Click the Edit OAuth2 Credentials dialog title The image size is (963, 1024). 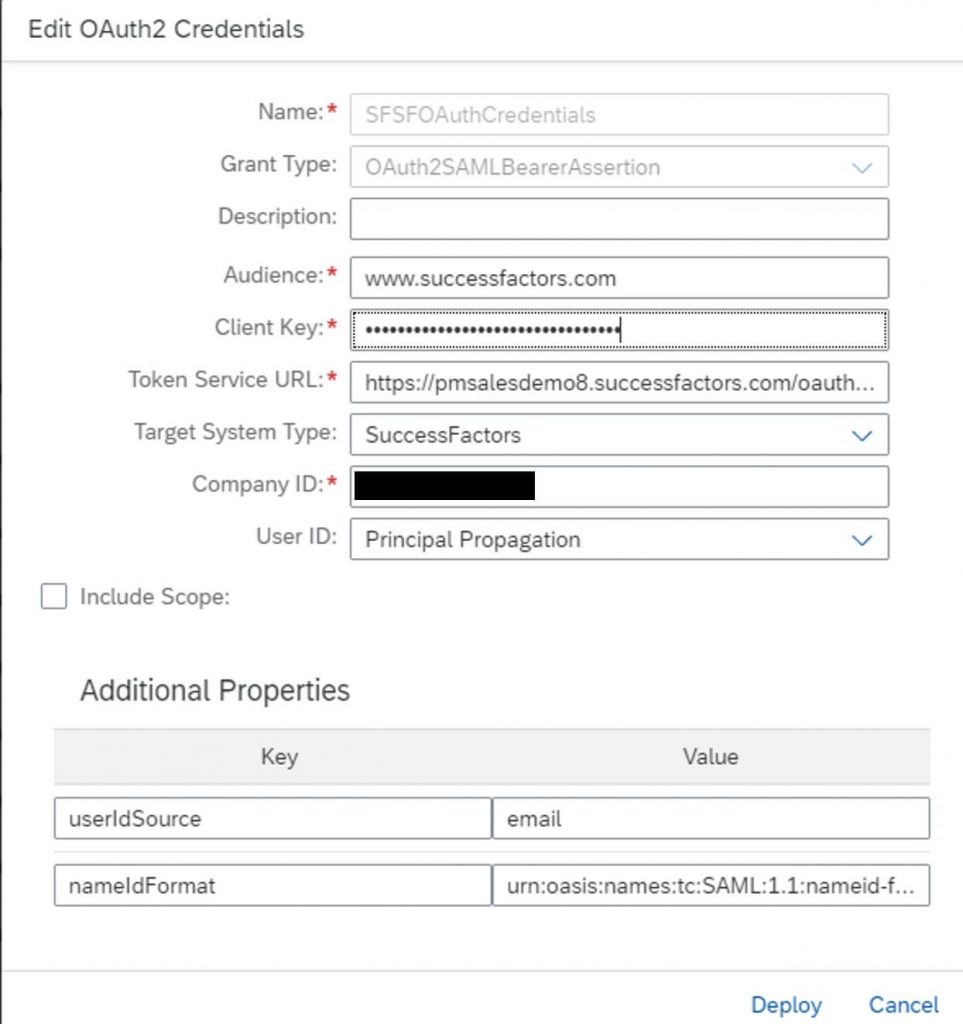coord(166,29)
